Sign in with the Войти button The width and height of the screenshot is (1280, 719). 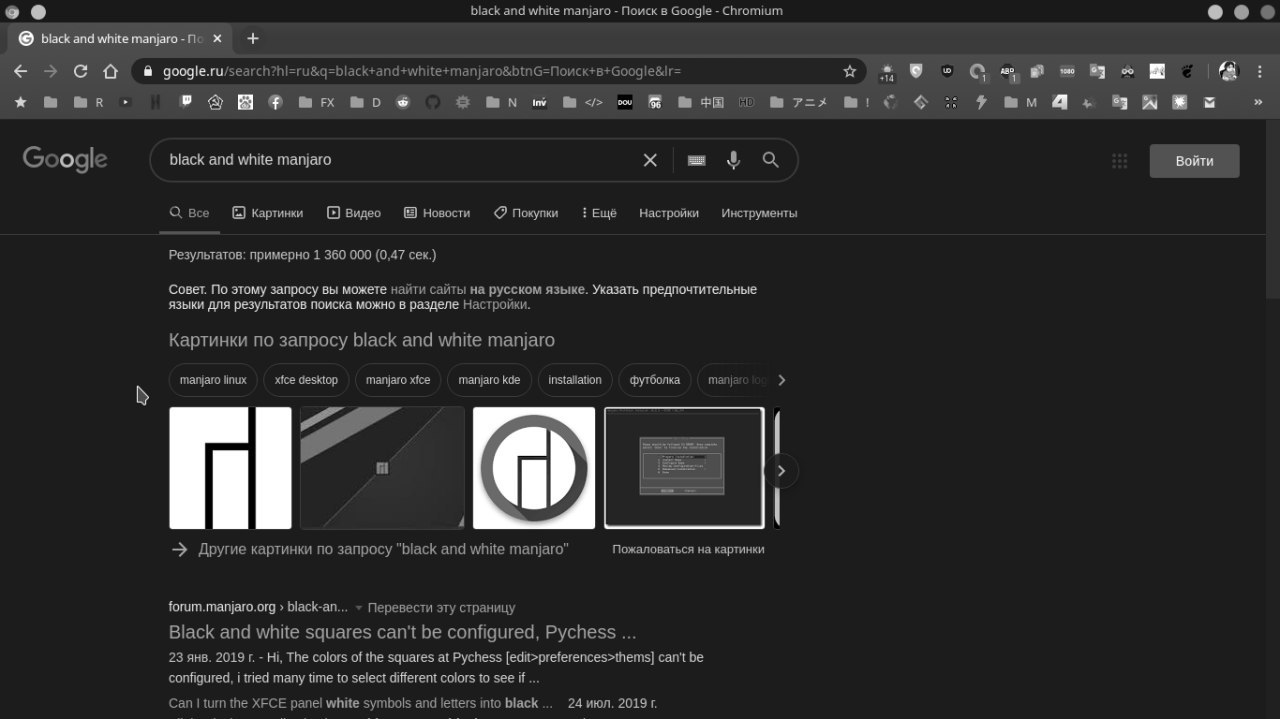coord(1194,161)
